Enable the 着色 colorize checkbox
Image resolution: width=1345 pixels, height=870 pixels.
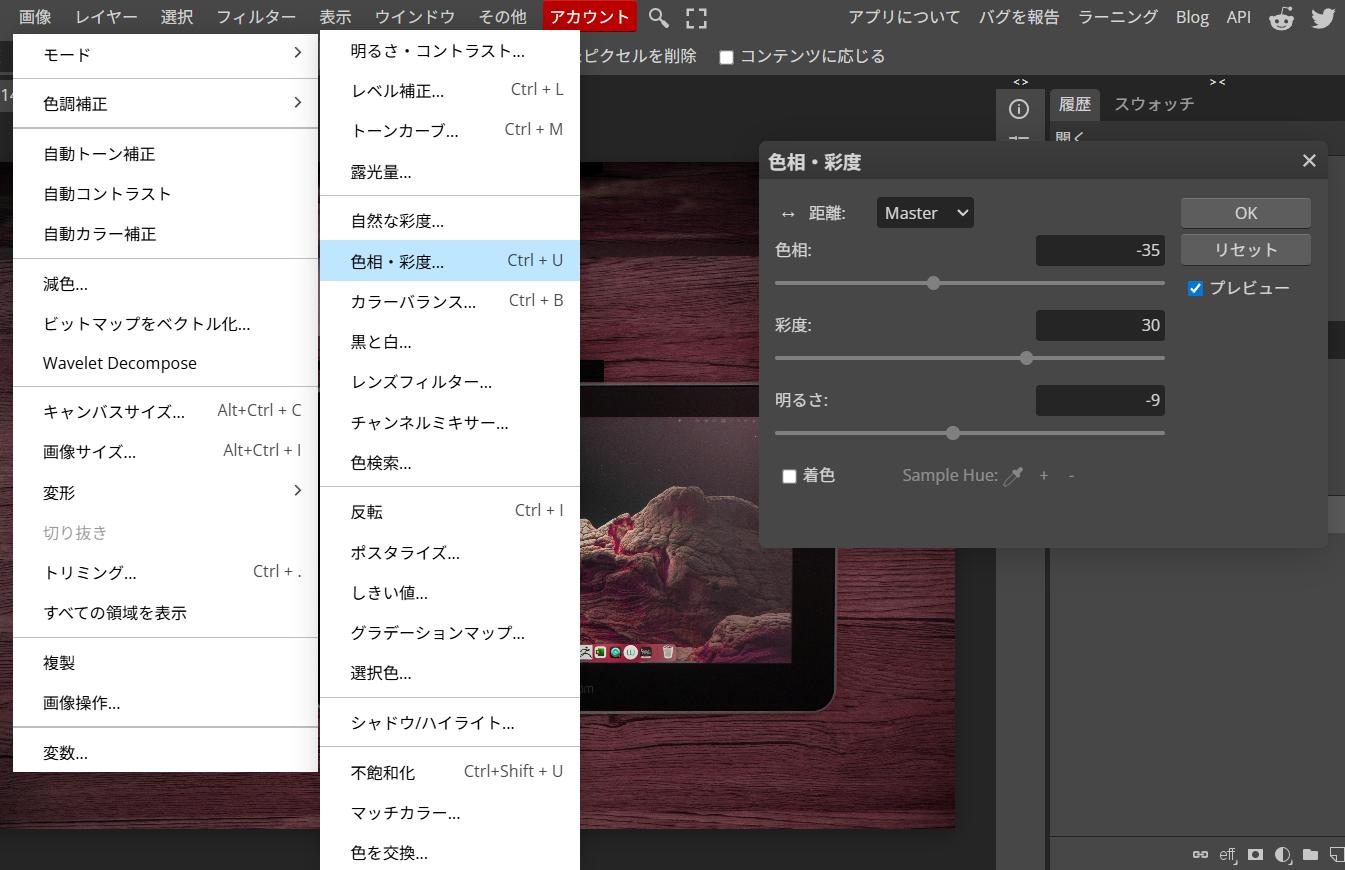point(789,476)
